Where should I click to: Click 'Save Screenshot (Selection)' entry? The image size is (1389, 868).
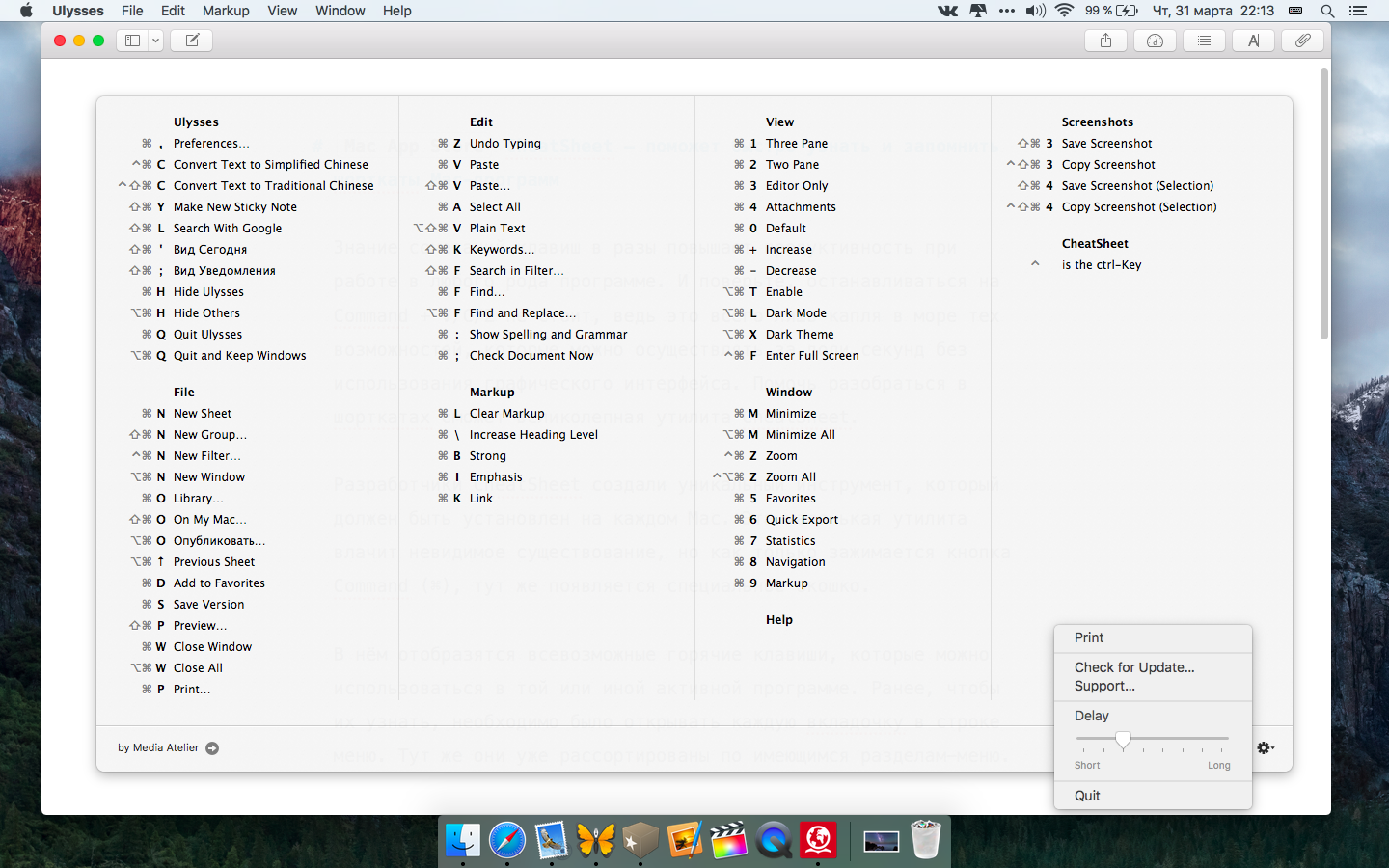pyautogui.click(x=1137, y=186)
